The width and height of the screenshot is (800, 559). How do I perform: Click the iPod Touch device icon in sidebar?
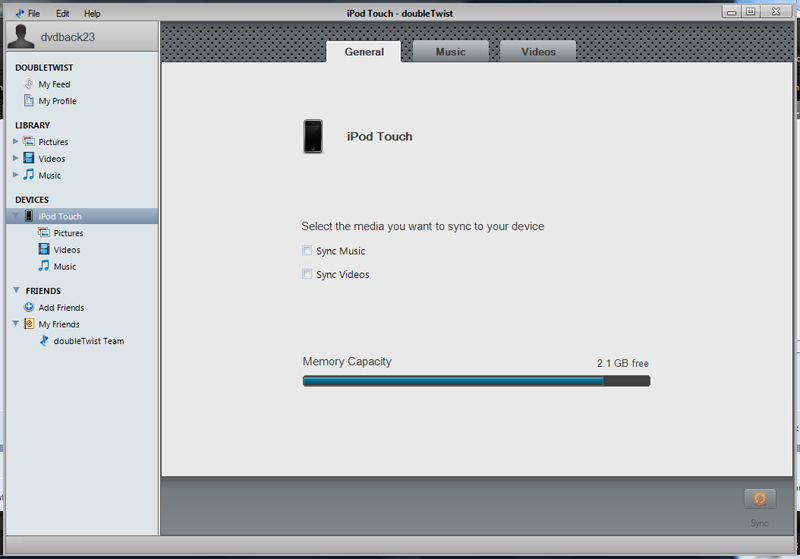(29, 216)
